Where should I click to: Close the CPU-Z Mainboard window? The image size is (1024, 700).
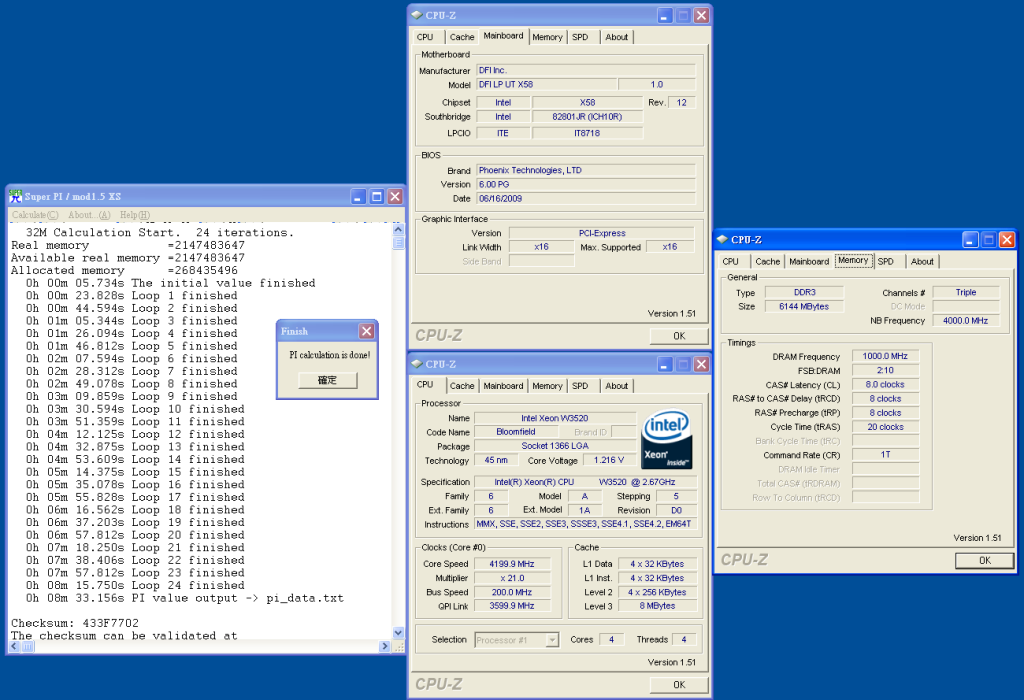701,15
